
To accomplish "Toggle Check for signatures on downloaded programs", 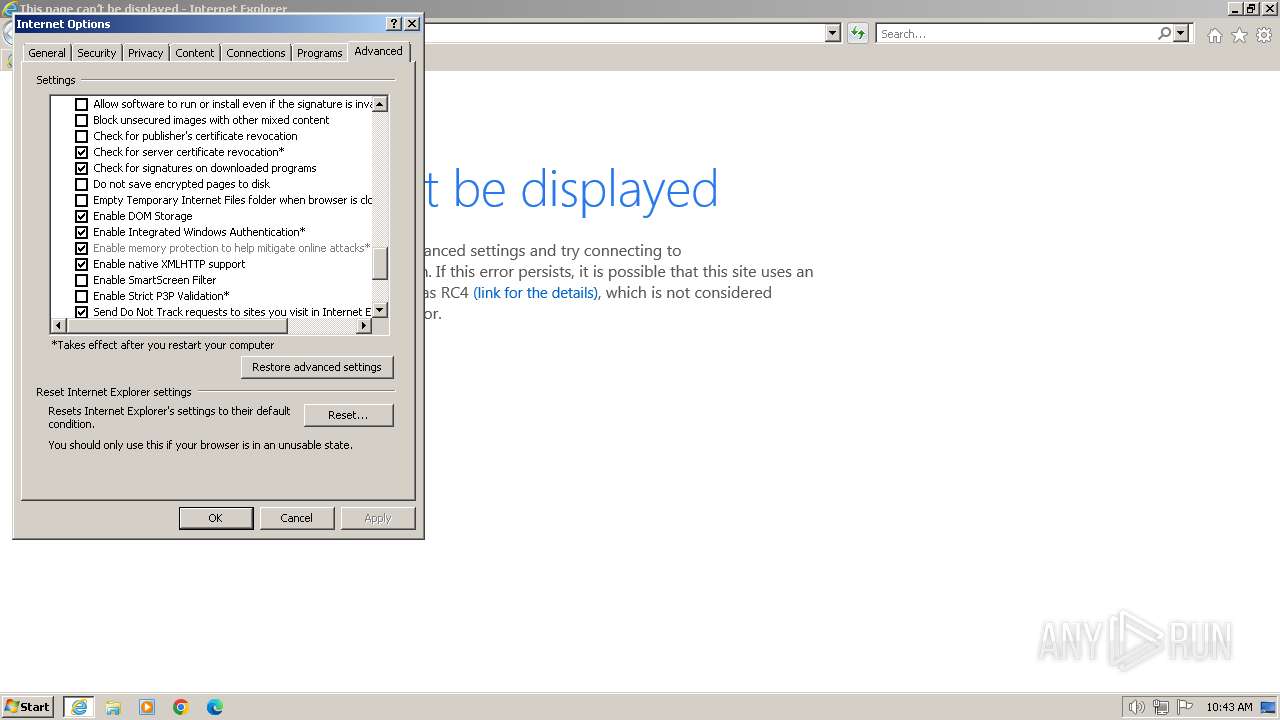I will (x=82, y=168).
